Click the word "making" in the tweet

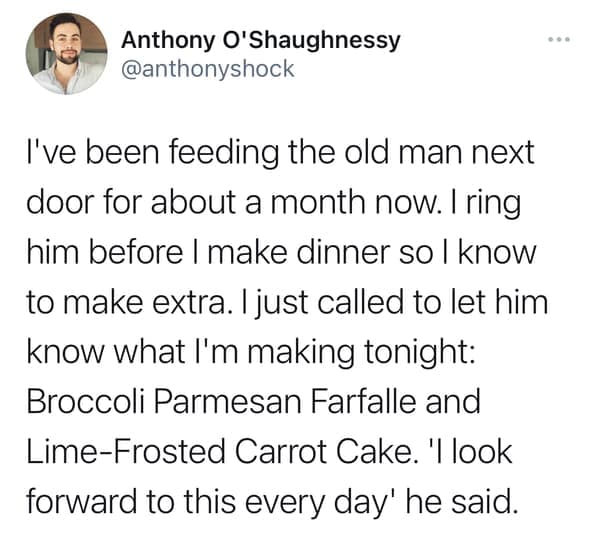point(301,353)
